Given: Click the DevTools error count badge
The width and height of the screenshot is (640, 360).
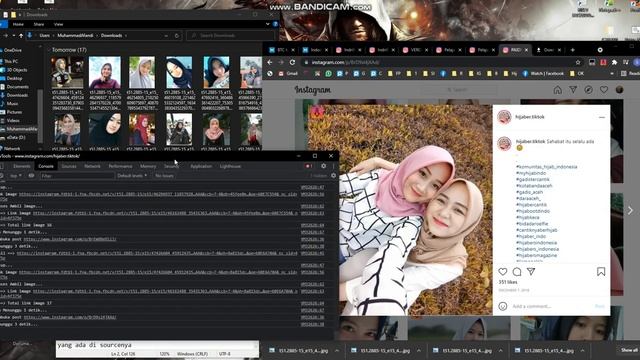Looking at the screenshot, I should pos(309,166).
